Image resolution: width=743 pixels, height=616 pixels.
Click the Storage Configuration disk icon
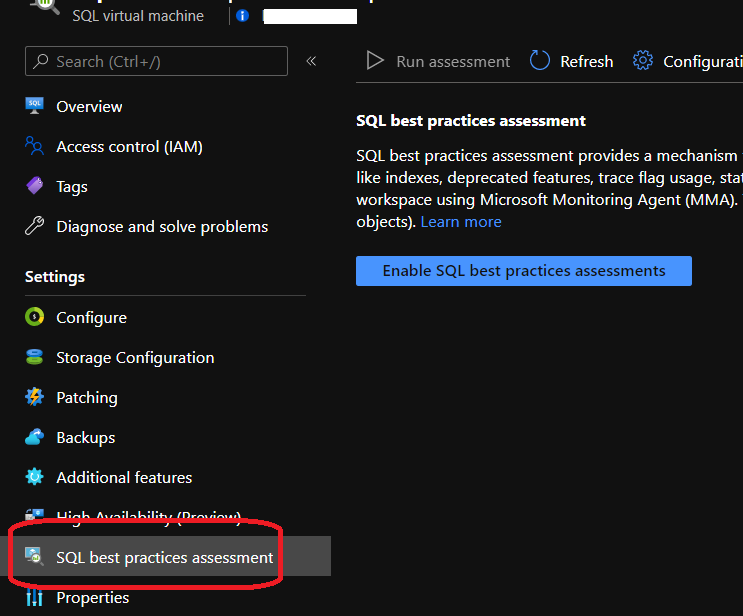[x=35, y=357]
